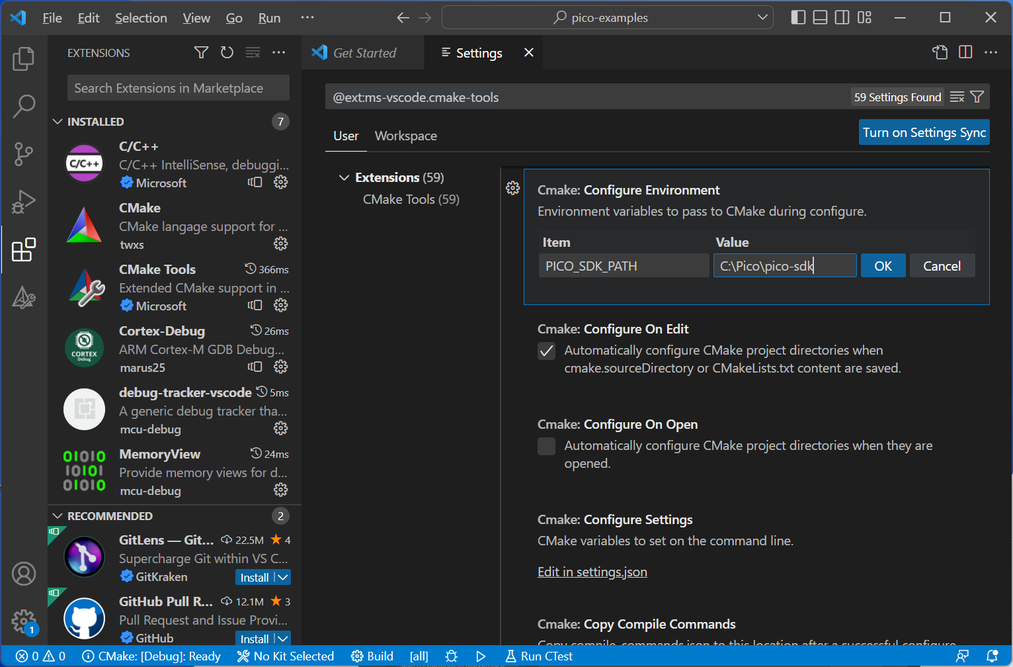Launch the target with status bar play icon
The image size is (1013, 667).
pyautogui.click(x=481, y=656)
